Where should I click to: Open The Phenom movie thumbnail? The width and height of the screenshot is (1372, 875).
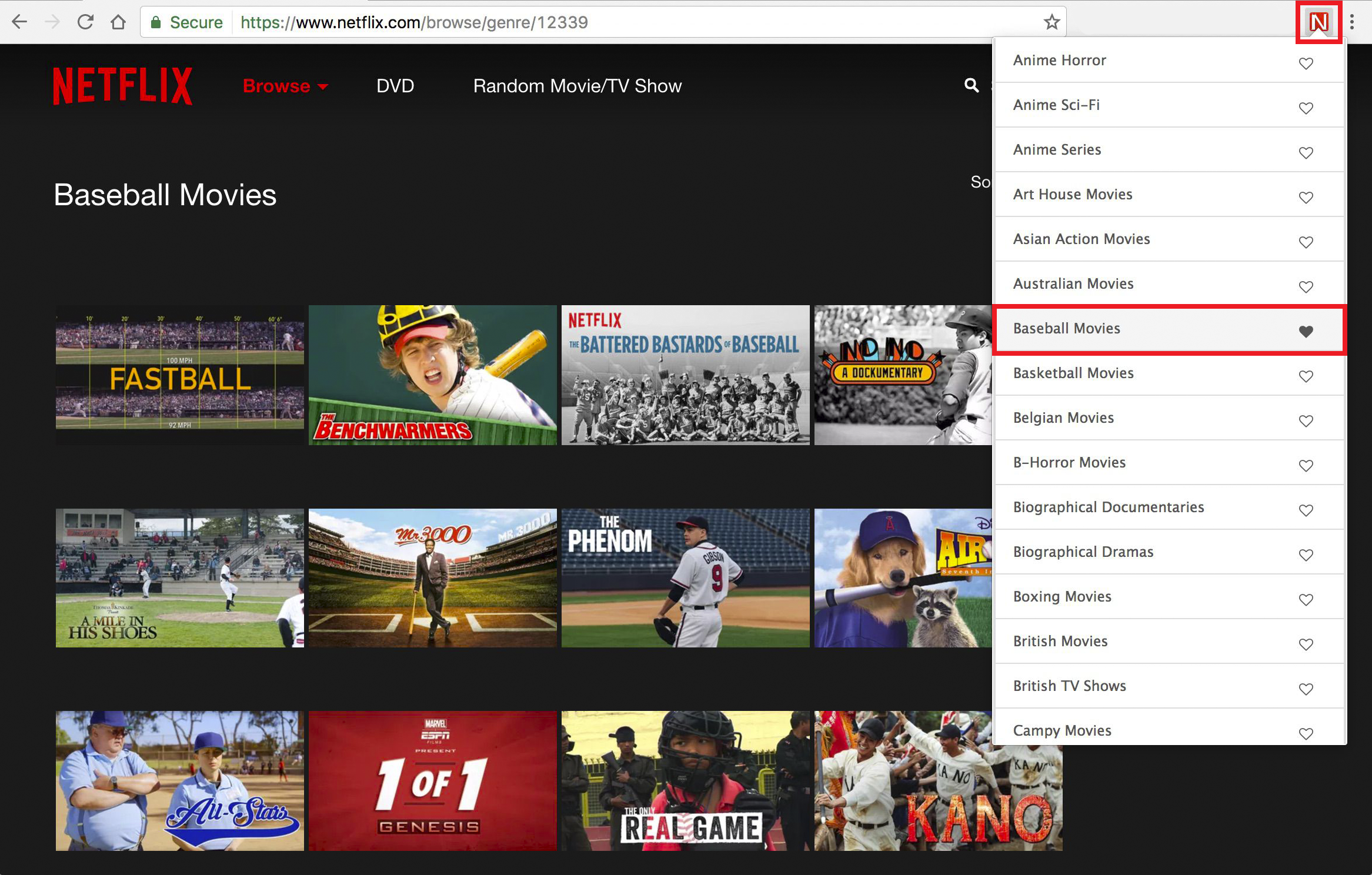[x=686, y=578]
